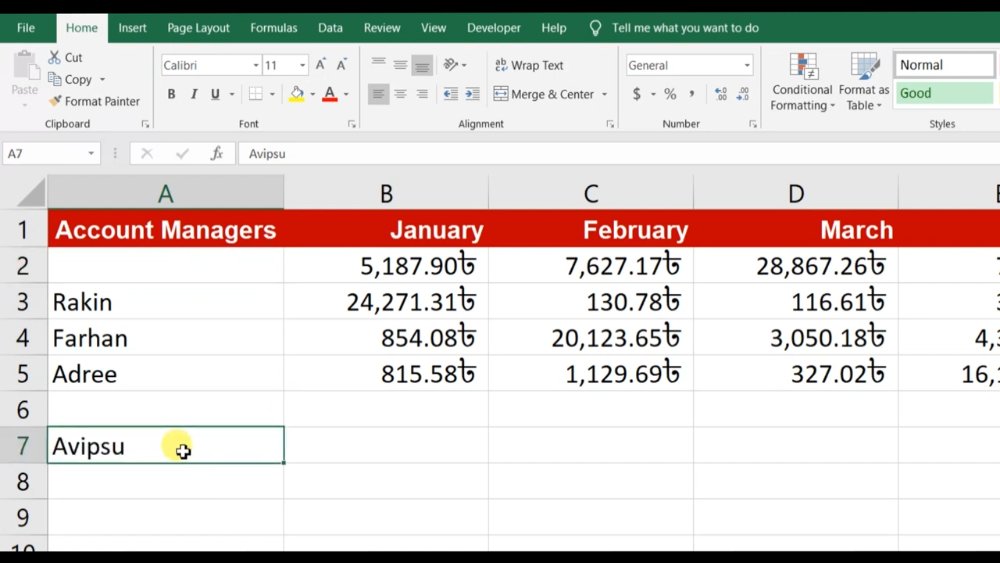Image resolution: width=1000 pixels, height=563 pixels.
Task: Click Decrease Indent icon
Action: click(451, 94)
